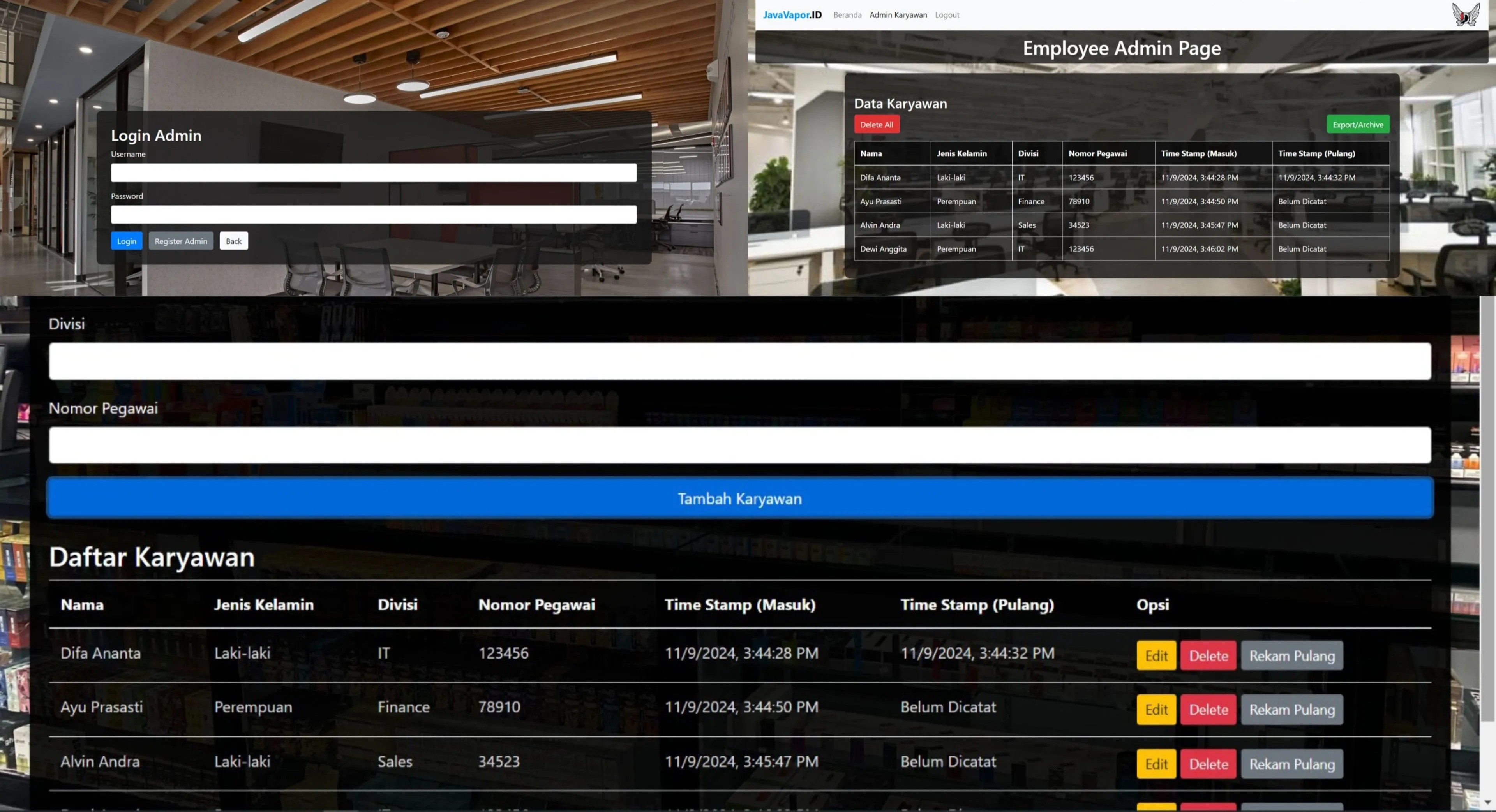Image resolution: width=1496 pixels, height=812 pixels.
Task: Click the Logout link
Action: (947, 14)
